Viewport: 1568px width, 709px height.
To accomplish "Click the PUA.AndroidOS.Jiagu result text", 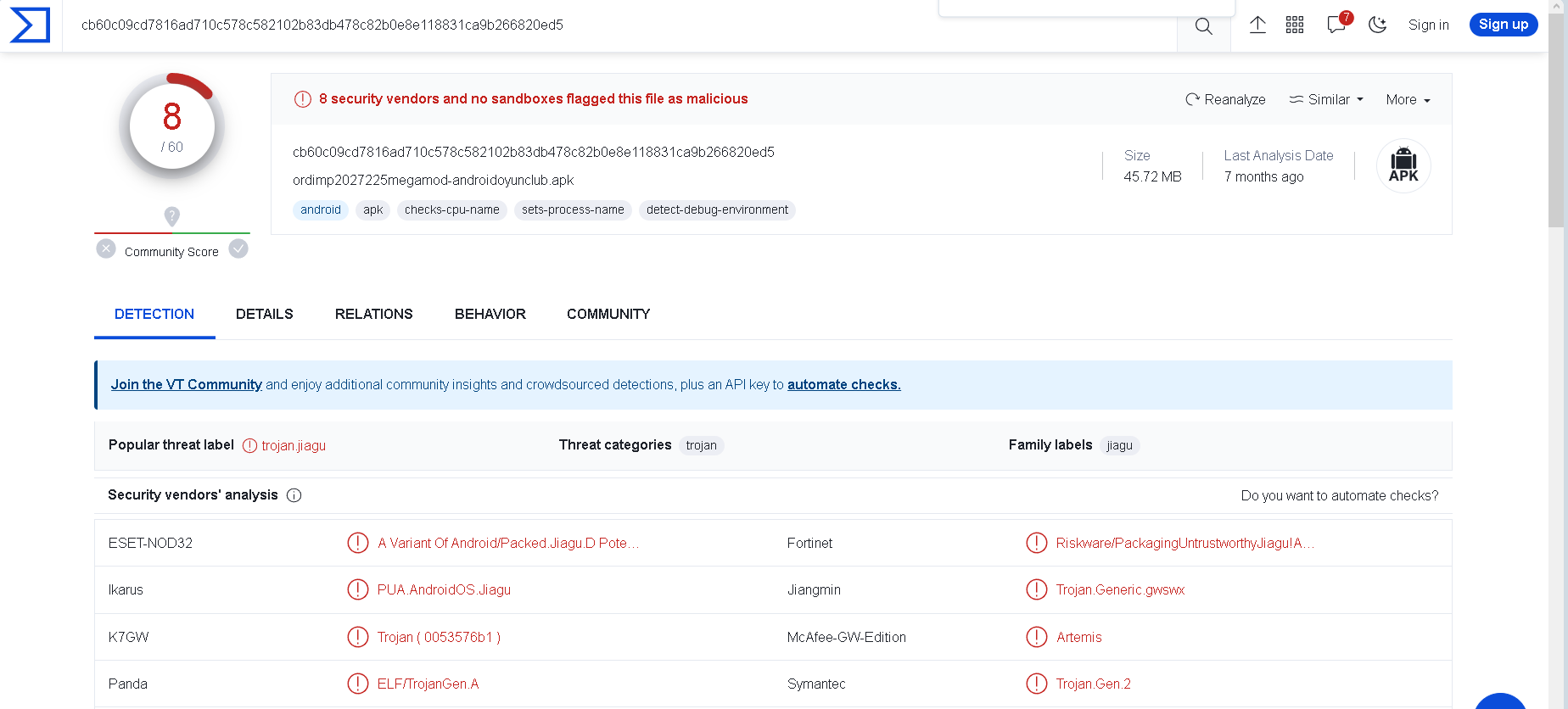I will tap(444, 589).
